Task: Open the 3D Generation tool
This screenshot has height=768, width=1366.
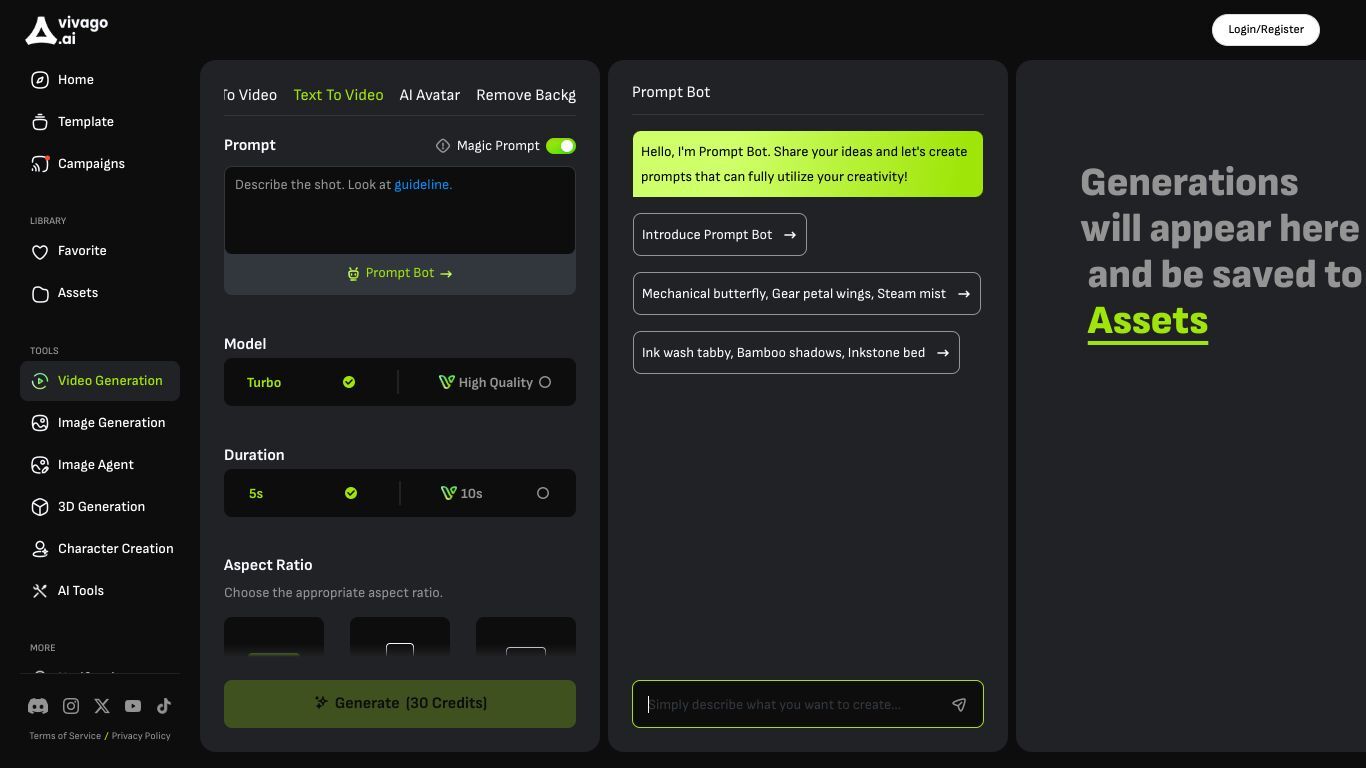Action: (100, 507)
